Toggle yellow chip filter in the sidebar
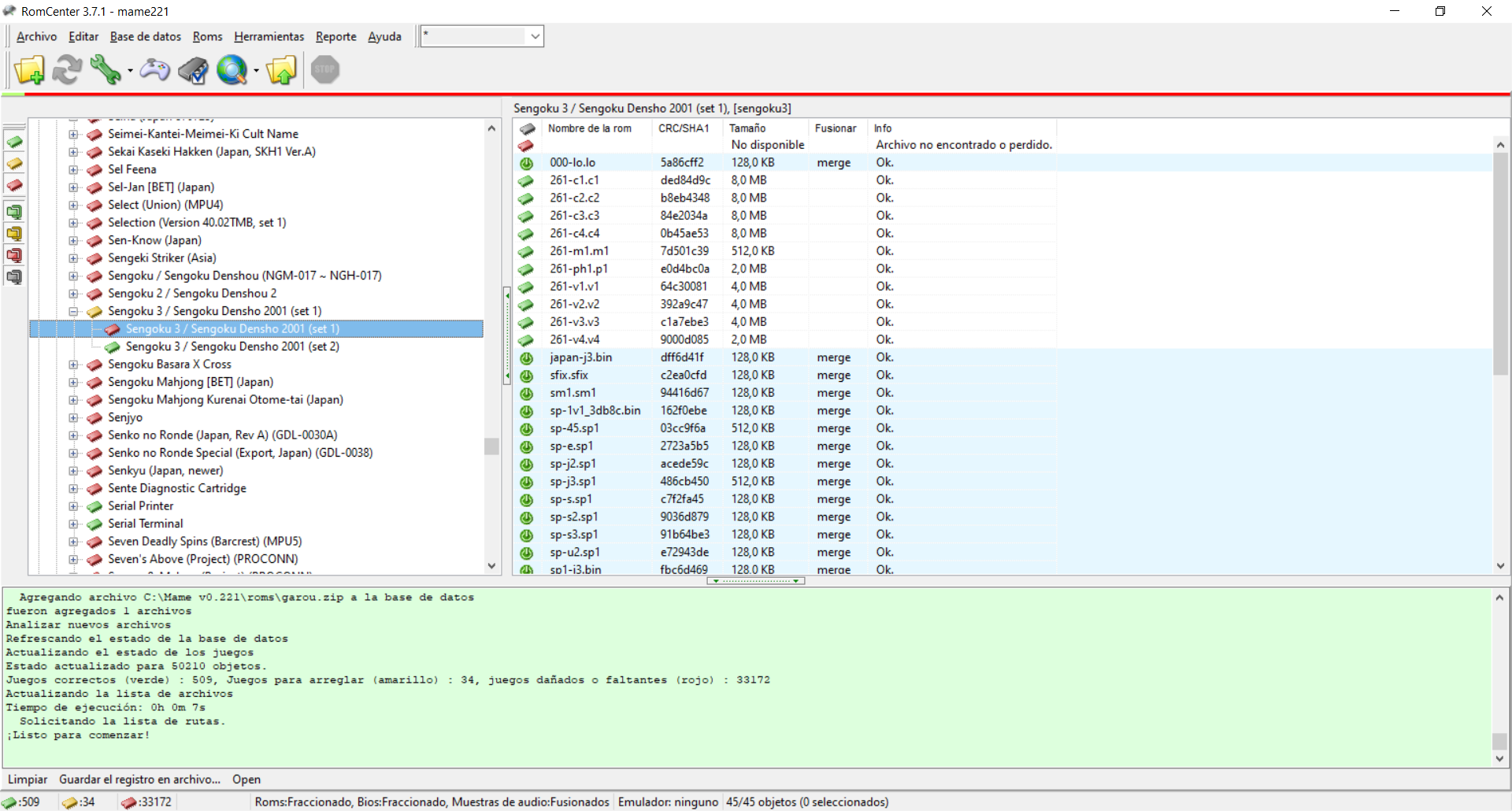Screen dimensions: 1512x811 click(x=14, y=164)
